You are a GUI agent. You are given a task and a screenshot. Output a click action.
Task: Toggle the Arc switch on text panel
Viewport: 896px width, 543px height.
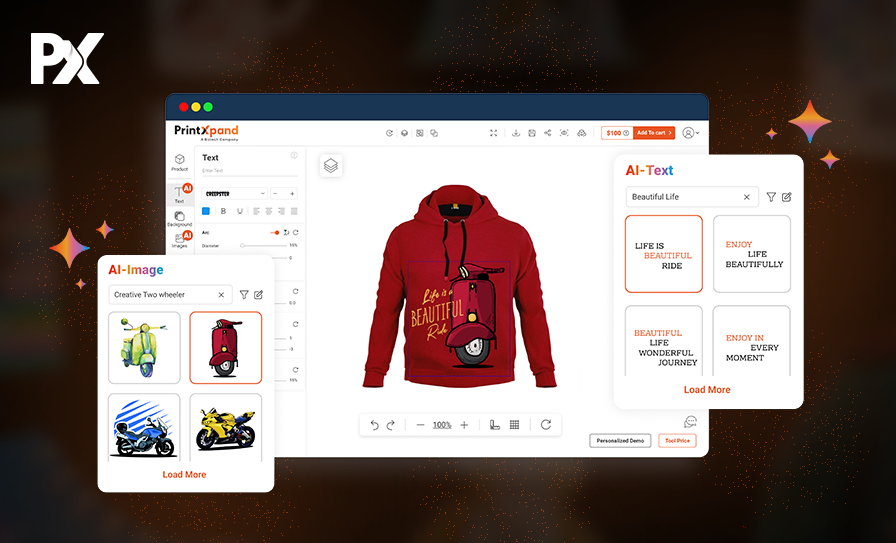(275, 232)
